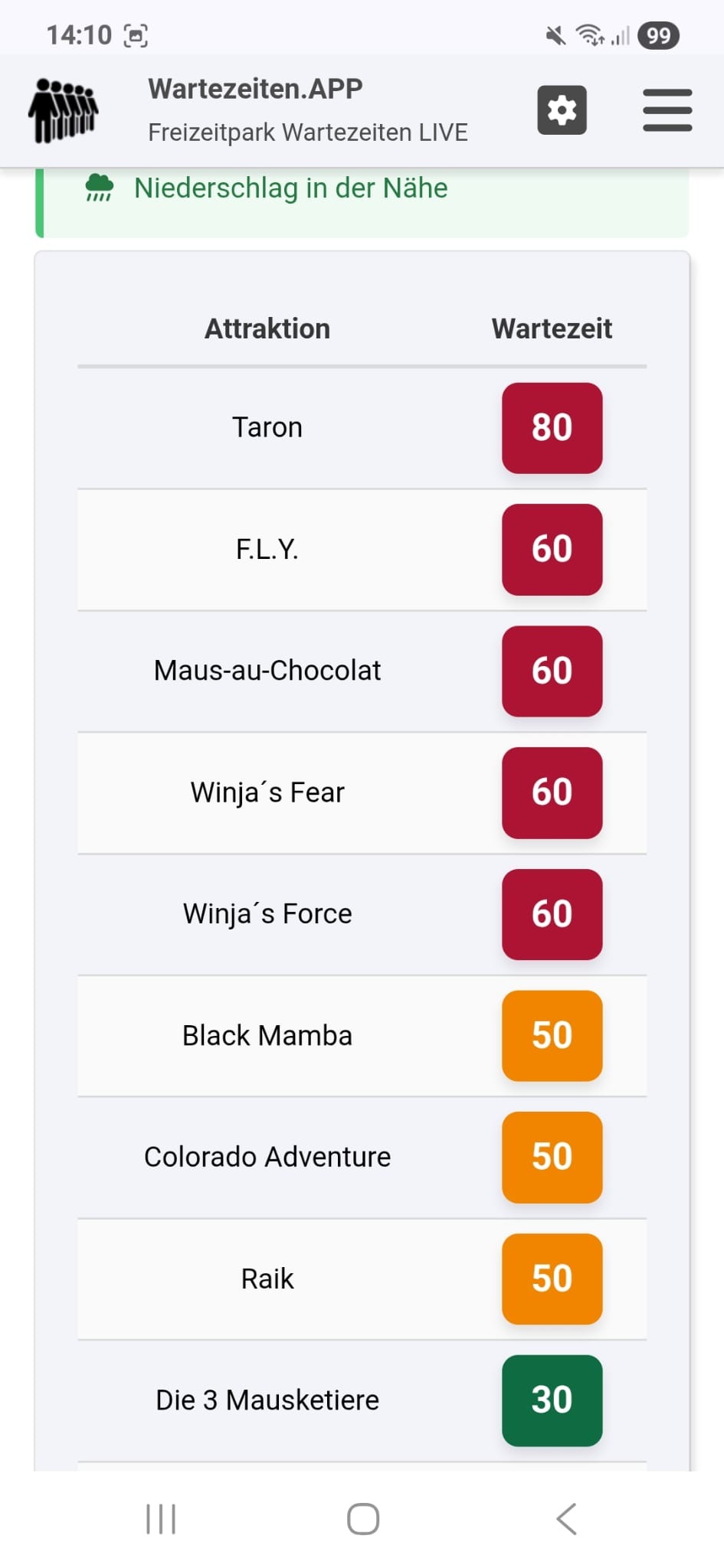Tap the people queue app logo
This screenshot has width=724, height=1568.
pos(64,110)
